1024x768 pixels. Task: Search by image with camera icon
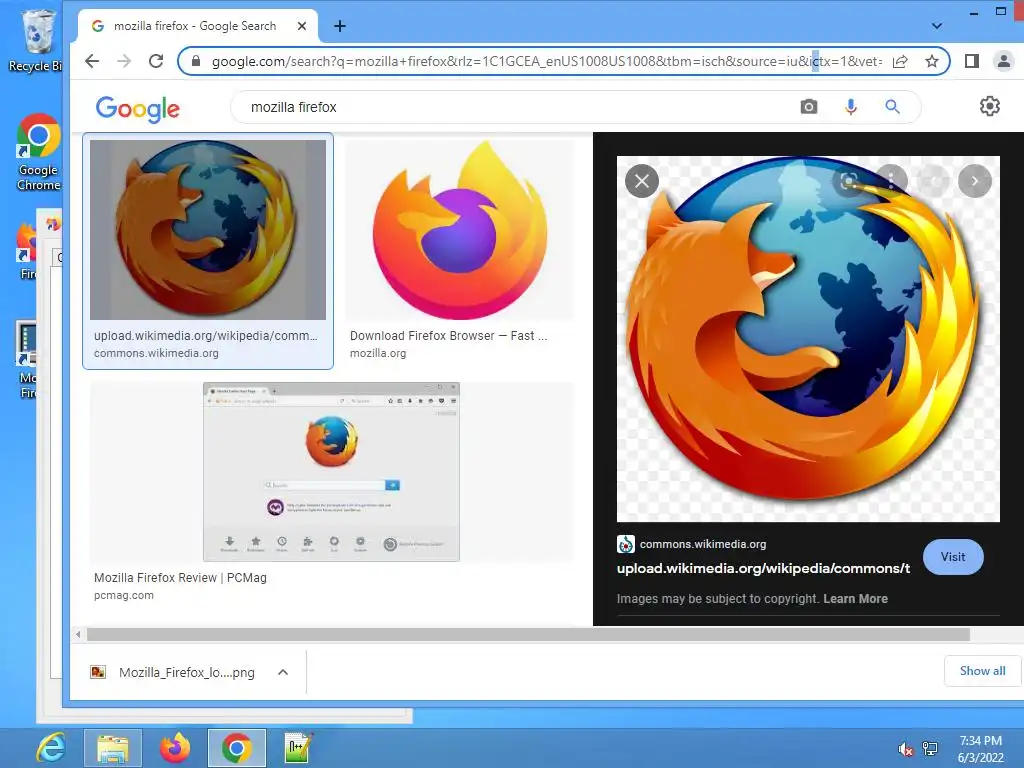(x=808, y=106)
